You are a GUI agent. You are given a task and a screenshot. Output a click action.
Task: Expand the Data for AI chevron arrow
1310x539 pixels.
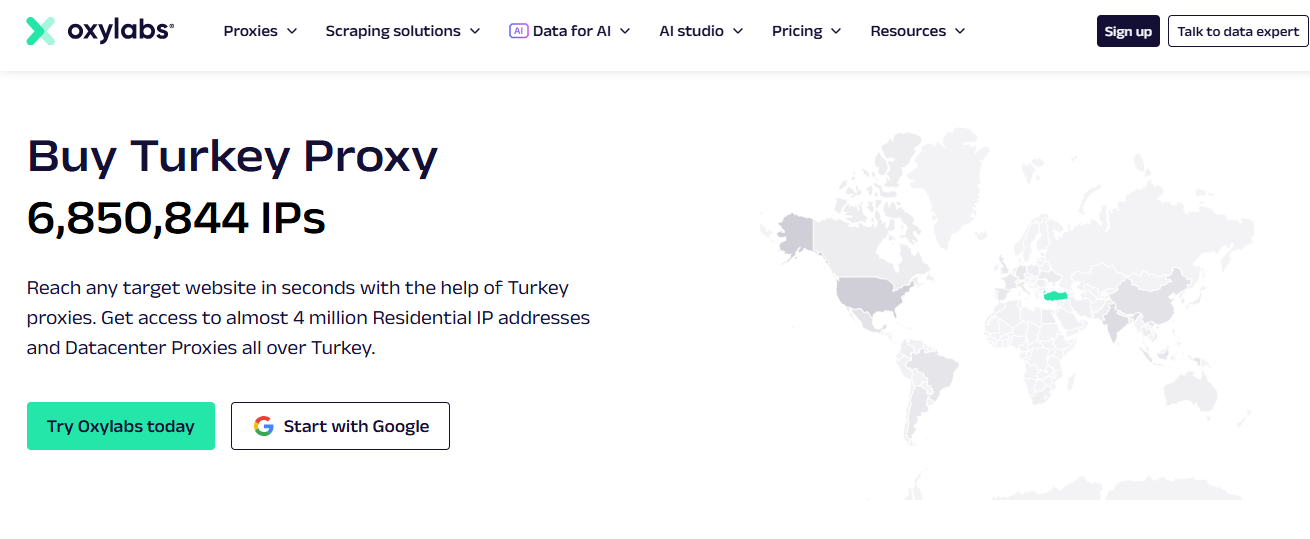coord(625,31)
